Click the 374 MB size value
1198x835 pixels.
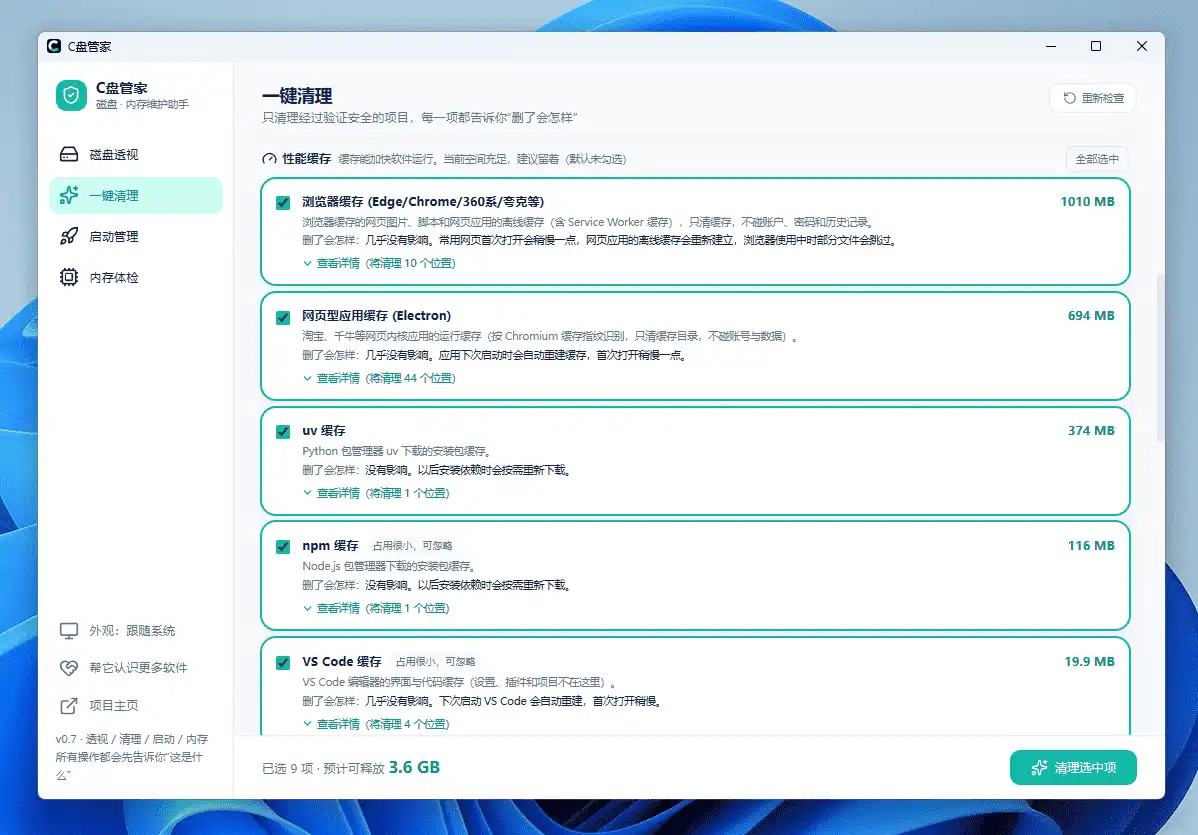1091,430
